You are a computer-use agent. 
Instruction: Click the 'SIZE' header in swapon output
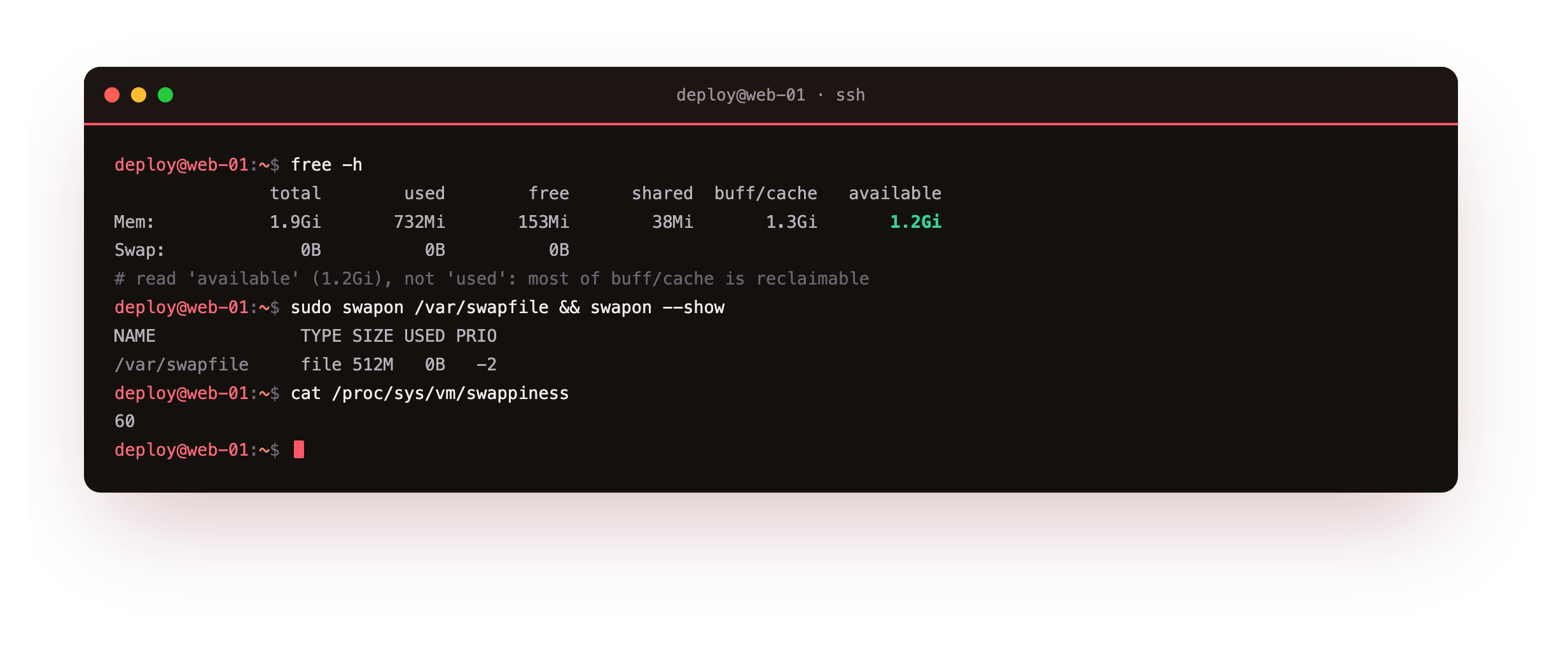coord(373,335)
